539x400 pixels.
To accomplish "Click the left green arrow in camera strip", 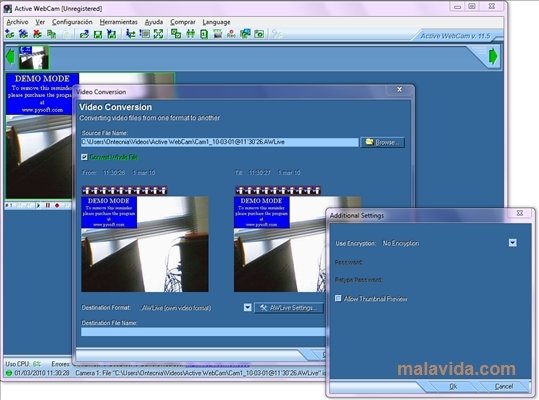I will [x=11, y=56].
